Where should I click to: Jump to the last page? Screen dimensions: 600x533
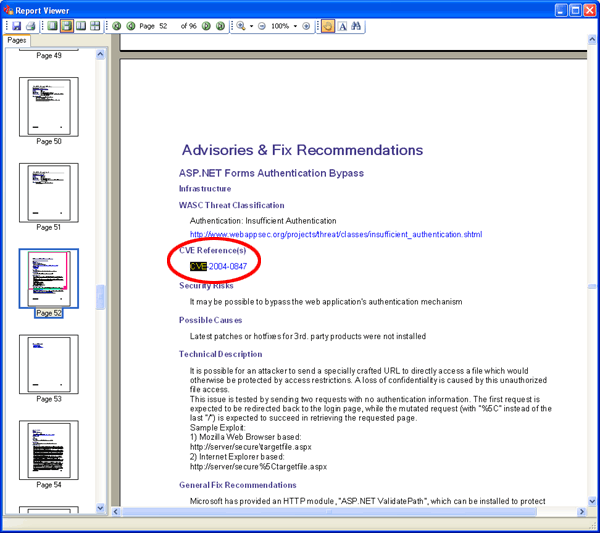pyautogui.click(x=219, y=26)
